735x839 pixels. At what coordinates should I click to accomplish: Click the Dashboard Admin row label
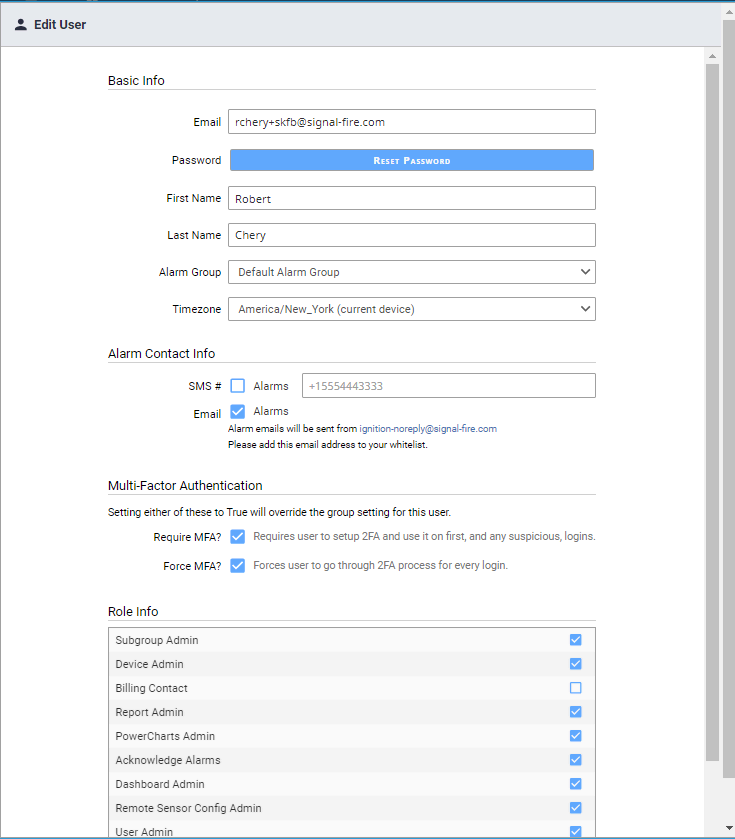(160, 784)
